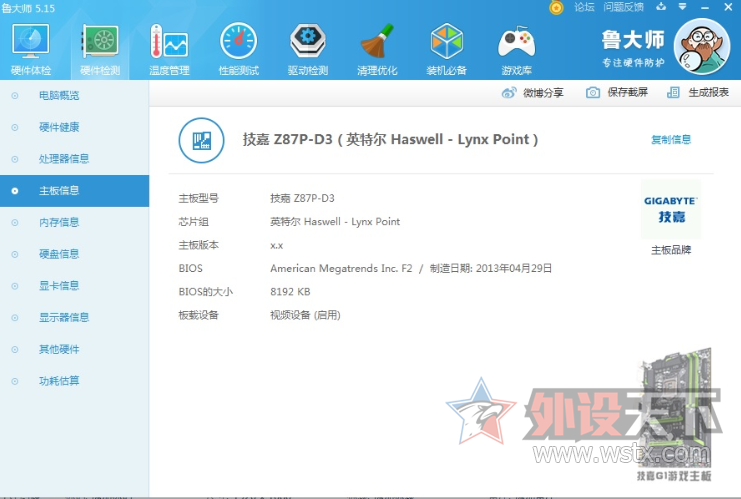Viewport: 741px width, 499px height.
Task: Click the motherboard circle icon
Action: (x=201, y=140)
